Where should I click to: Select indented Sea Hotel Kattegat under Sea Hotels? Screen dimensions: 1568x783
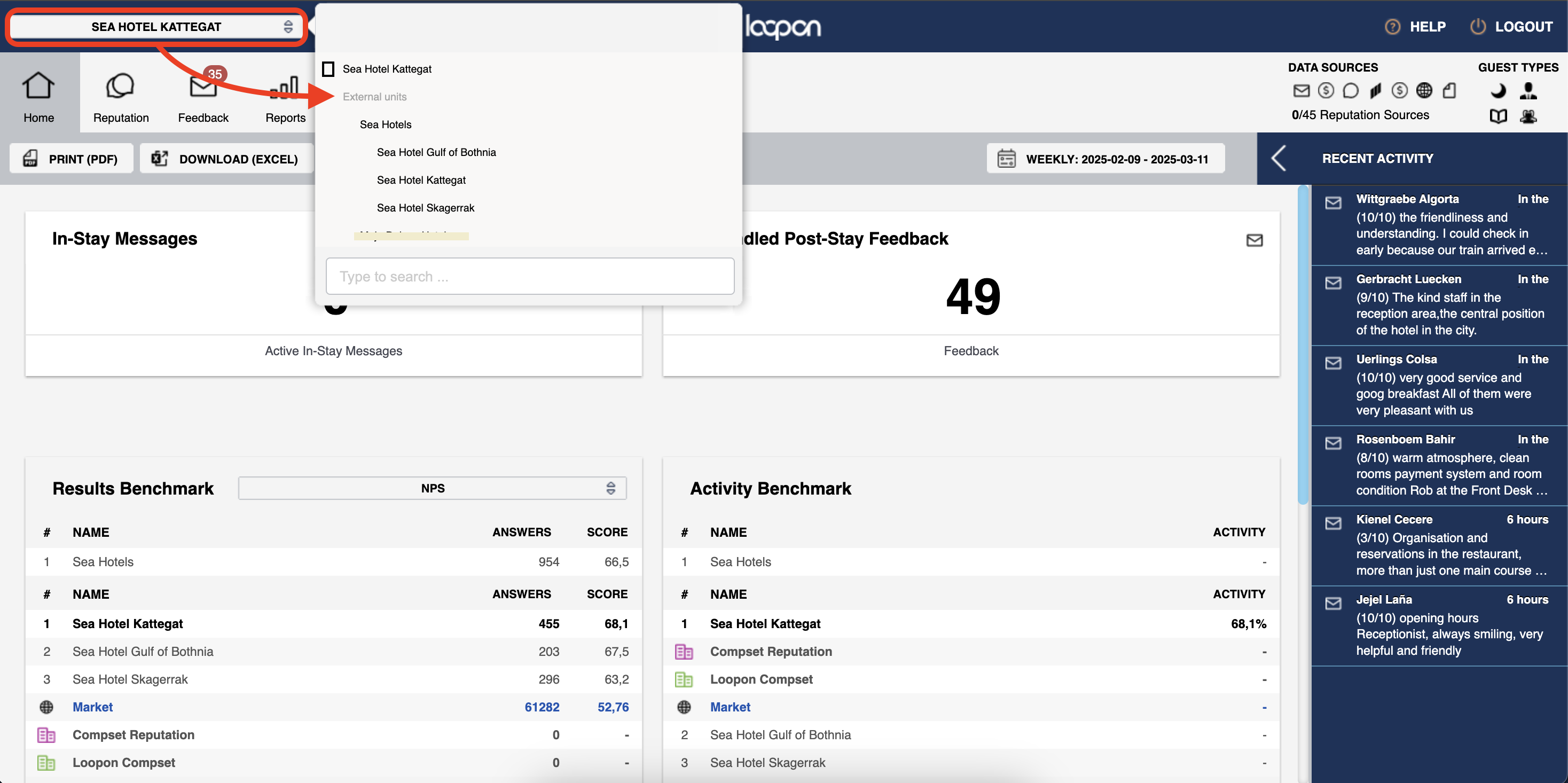421,179
